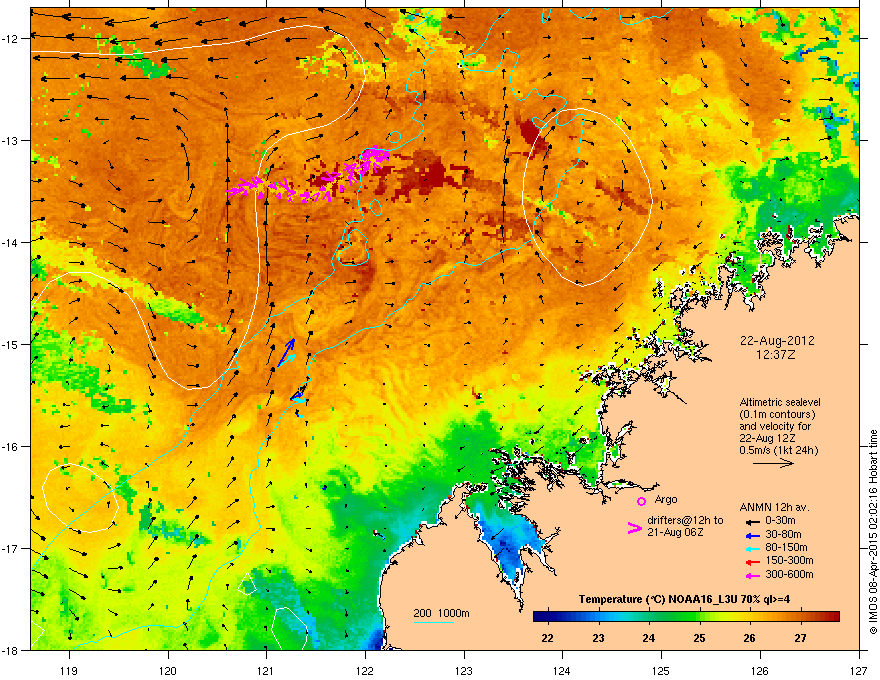Screen dimensions: 880x680
Task: Click the green colorbar section above 24
Action: coord(649,617)
